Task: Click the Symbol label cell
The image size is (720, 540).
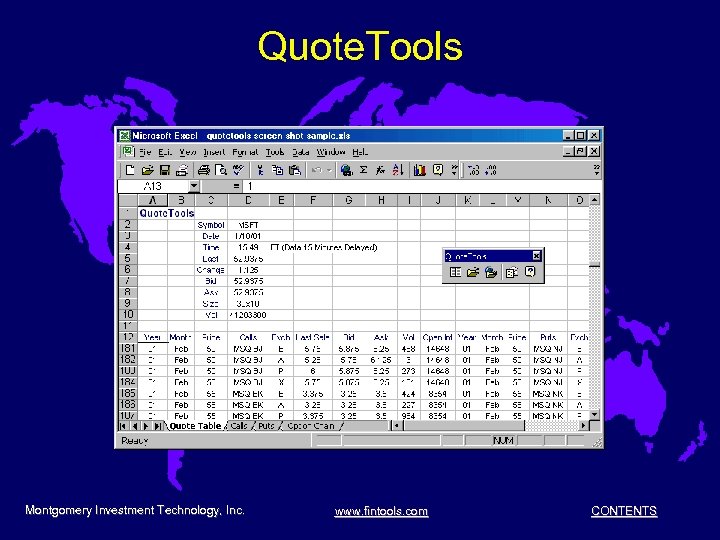Action: (211, 225)
